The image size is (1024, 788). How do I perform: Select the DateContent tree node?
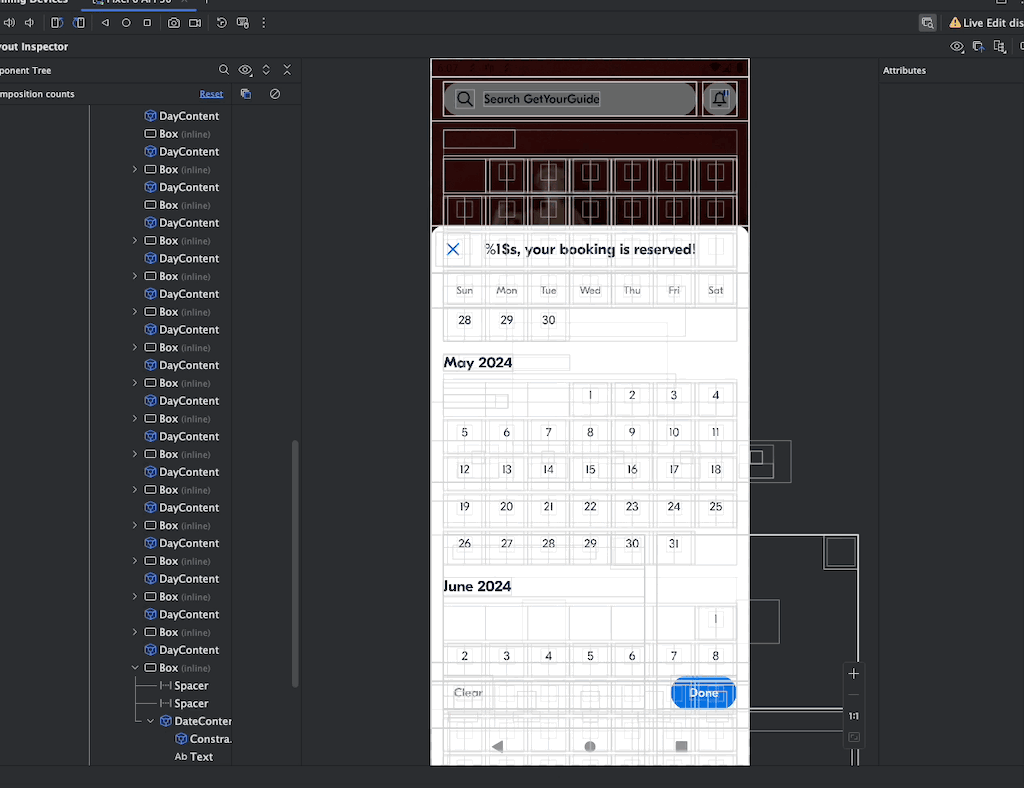coord(196,721)
